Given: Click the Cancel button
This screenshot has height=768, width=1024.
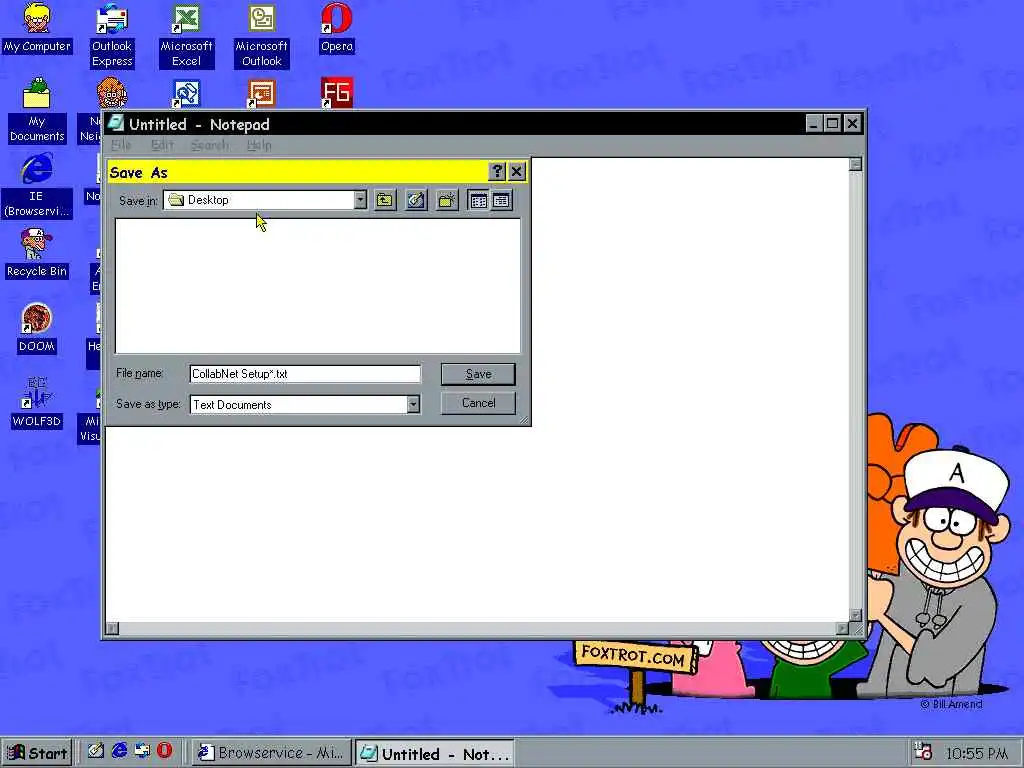Looking at the screenshot, I should point(478,403).
